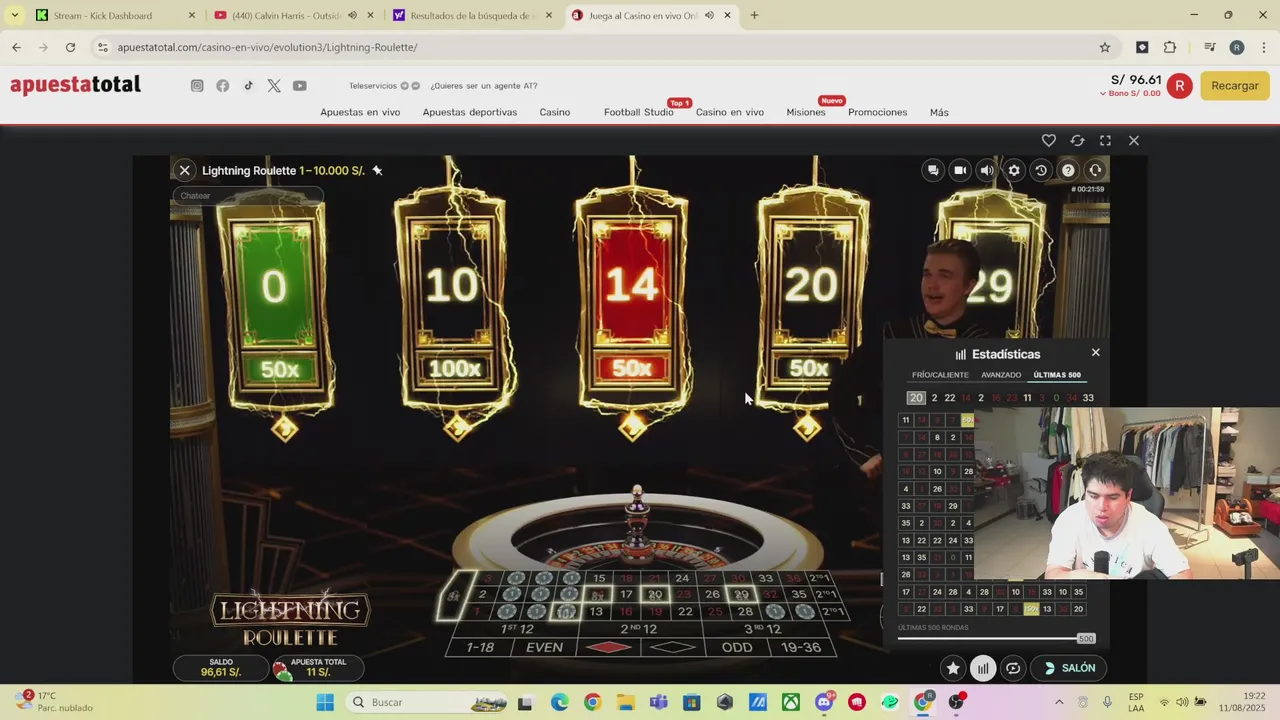Click ¿Quieres ser un agente AT? link
The width and height of the screenshot is (1280, 720).
pyautogui.click(x=484, y=86)
